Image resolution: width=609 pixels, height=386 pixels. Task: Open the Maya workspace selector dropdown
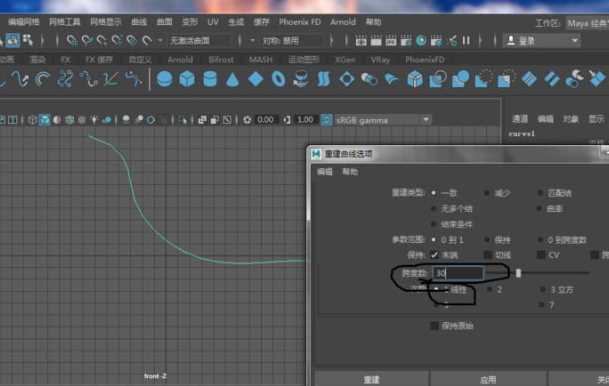(587, 23)
